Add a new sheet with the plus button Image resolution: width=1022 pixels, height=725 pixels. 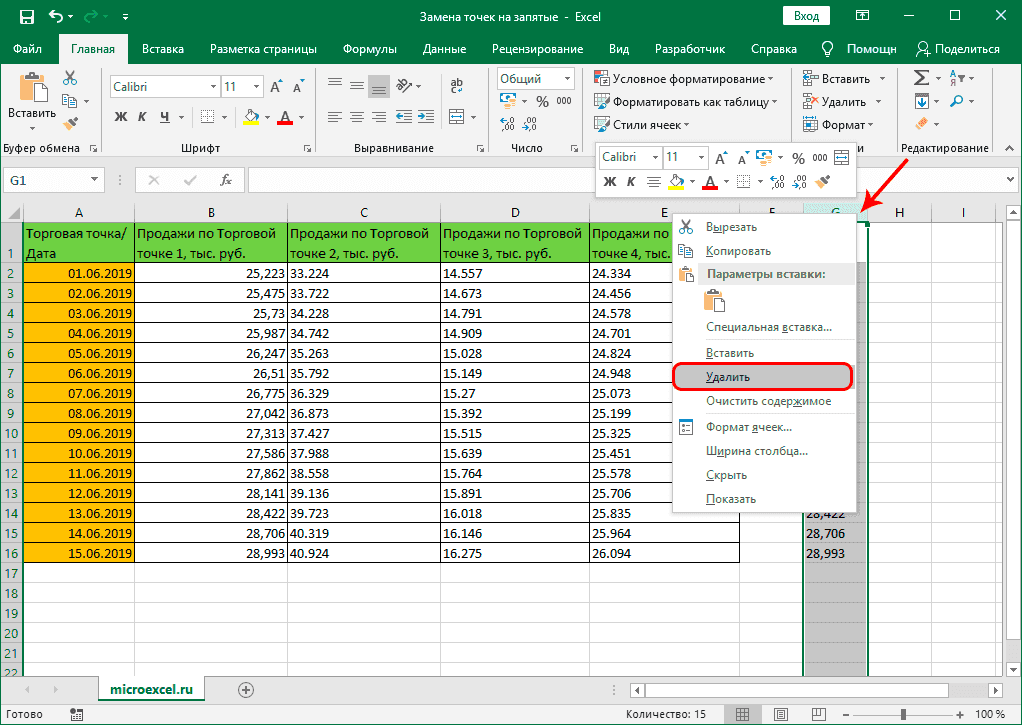(x=246, y=689)
